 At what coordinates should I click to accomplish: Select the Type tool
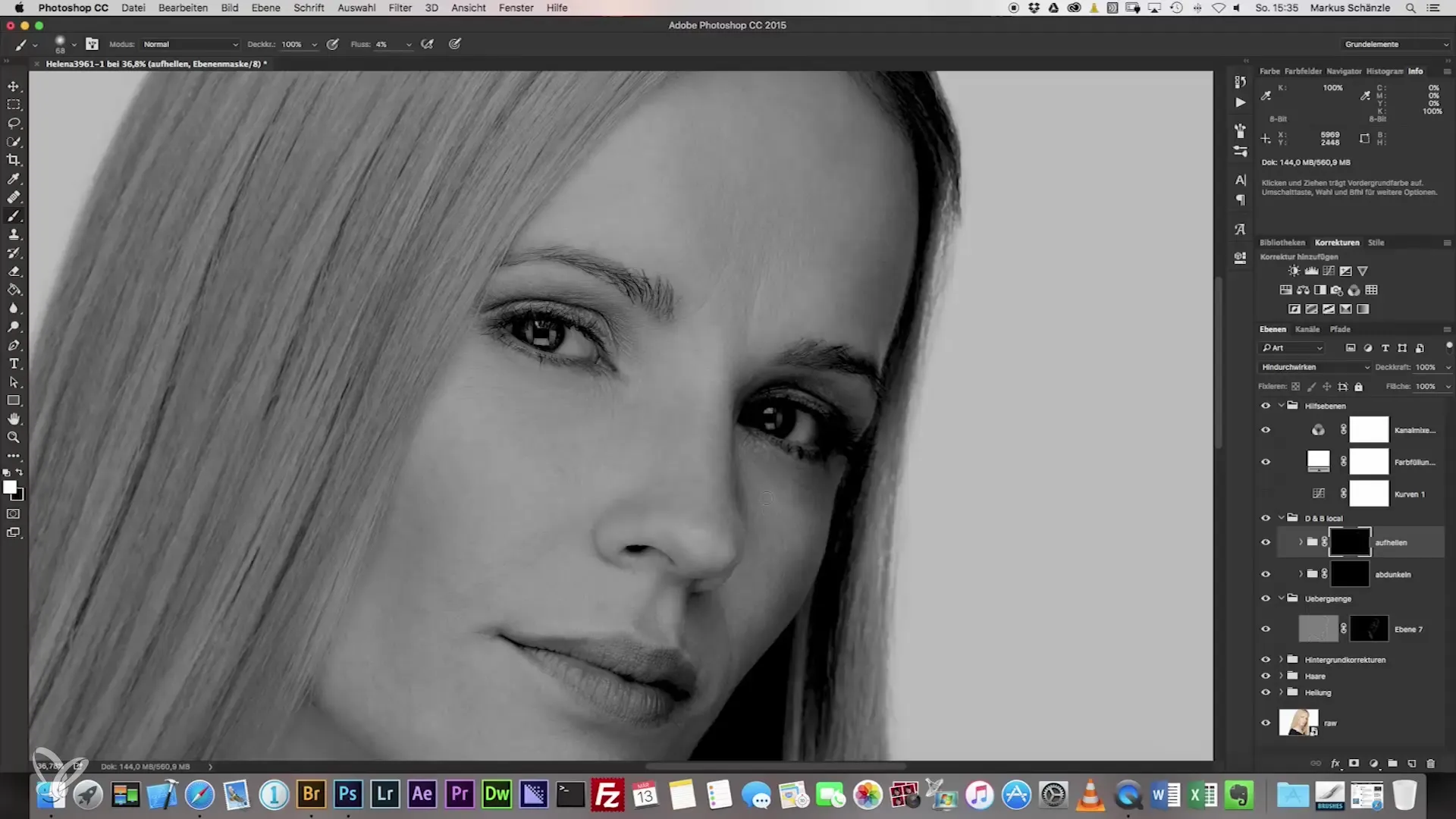(x=14, y=364)
